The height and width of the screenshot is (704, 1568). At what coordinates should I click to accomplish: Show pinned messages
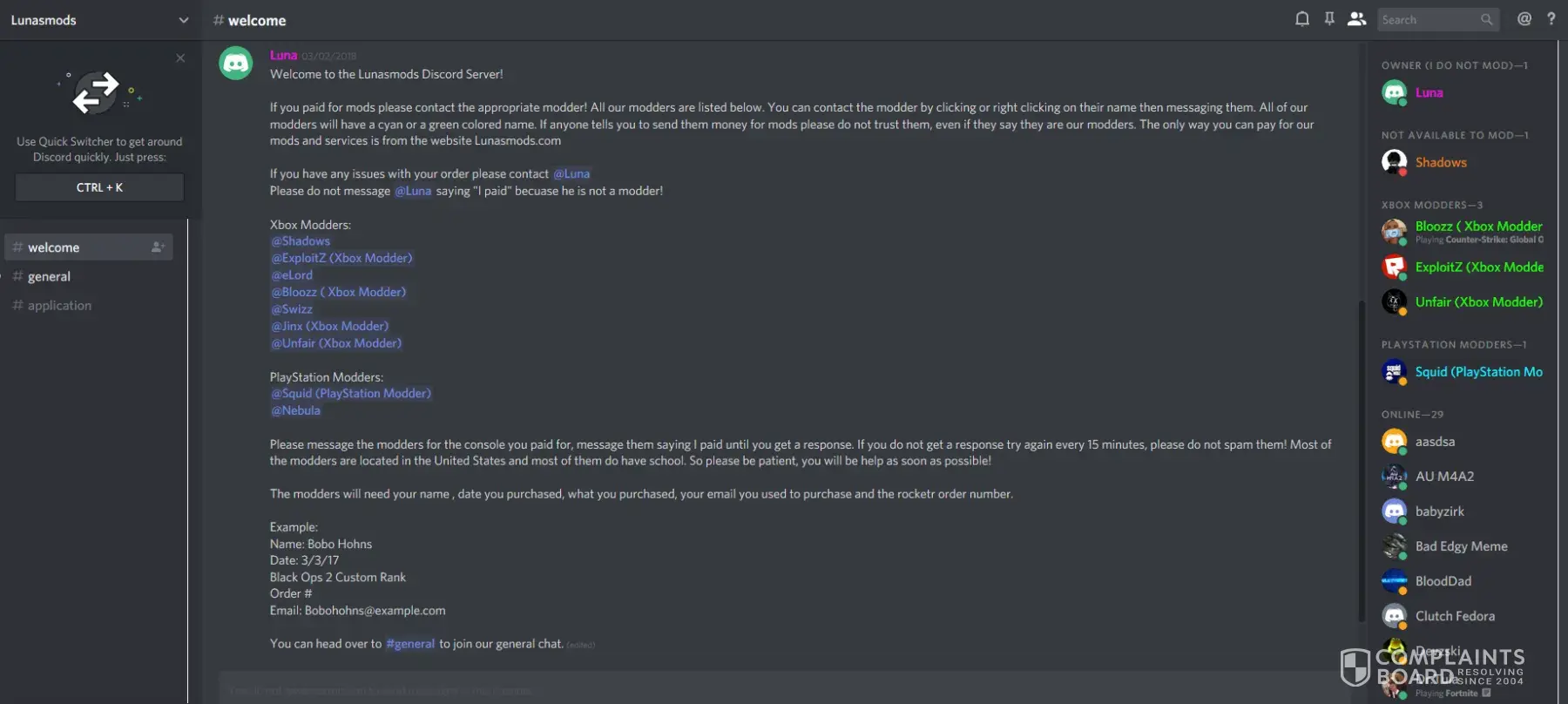coord(1329,19)
